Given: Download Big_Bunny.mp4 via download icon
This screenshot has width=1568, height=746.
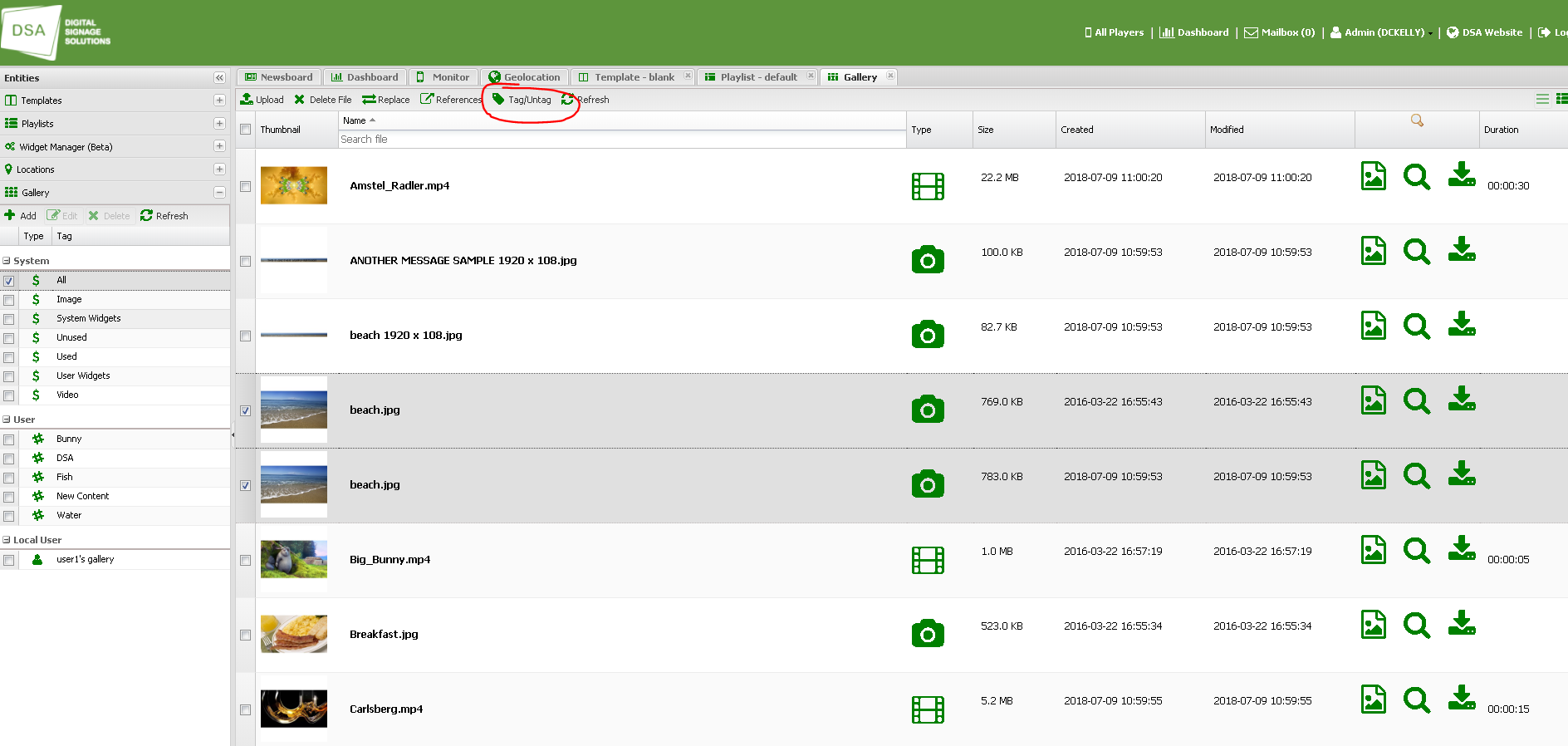Looking at the screenshot, I should (1462, 548).
